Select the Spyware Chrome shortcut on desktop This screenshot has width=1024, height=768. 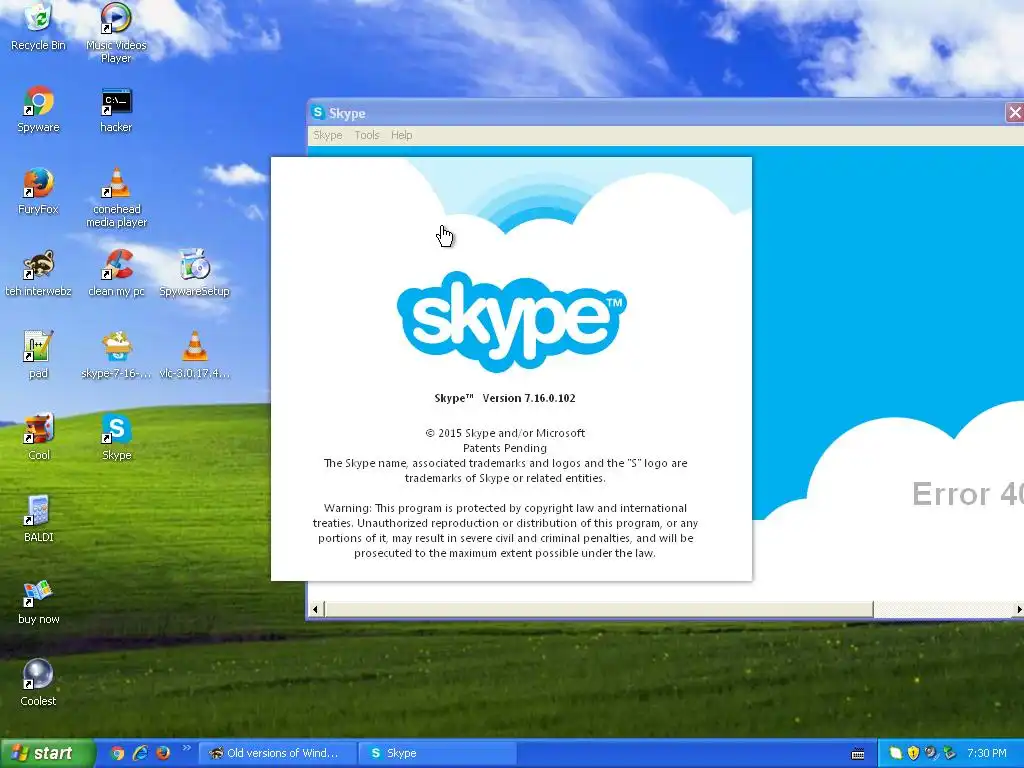point(38,108)
